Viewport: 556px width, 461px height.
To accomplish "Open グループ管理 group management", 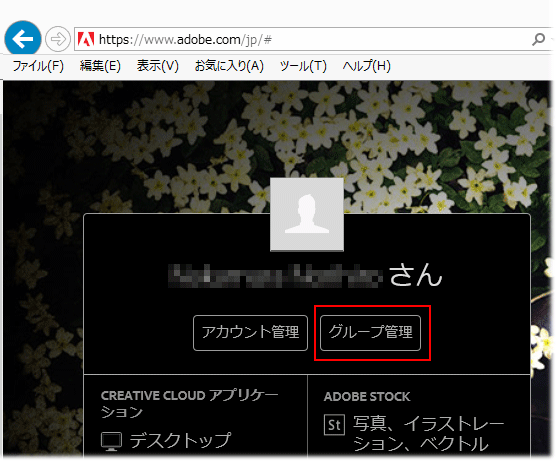I will pyautogui.click(x=370, y=333).
